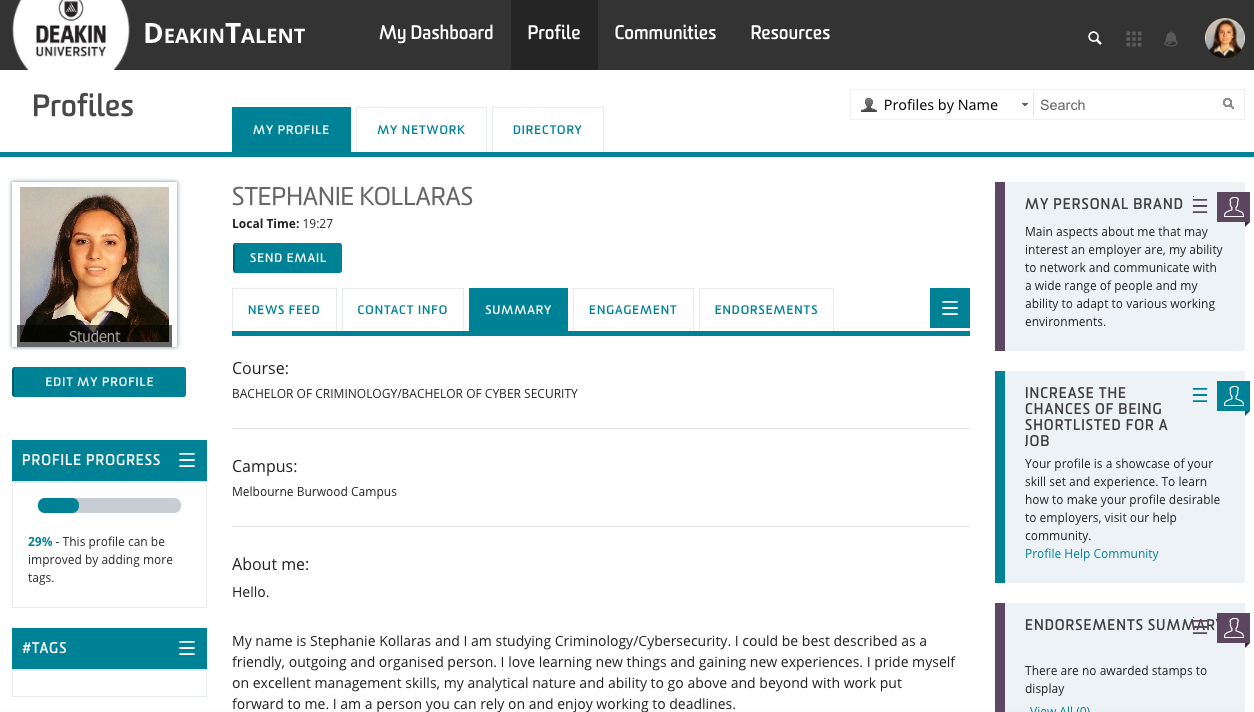Open the notifications bell icon
Screen dimensions: 1254x712
(x=1171, y=39)
